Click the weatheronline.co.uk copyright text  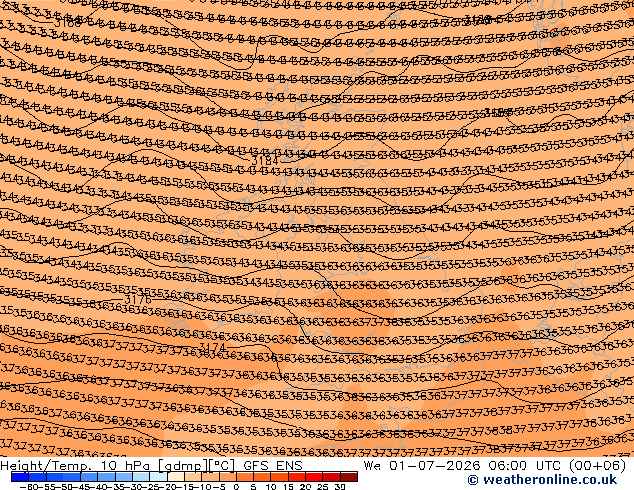tap(542, 480)
